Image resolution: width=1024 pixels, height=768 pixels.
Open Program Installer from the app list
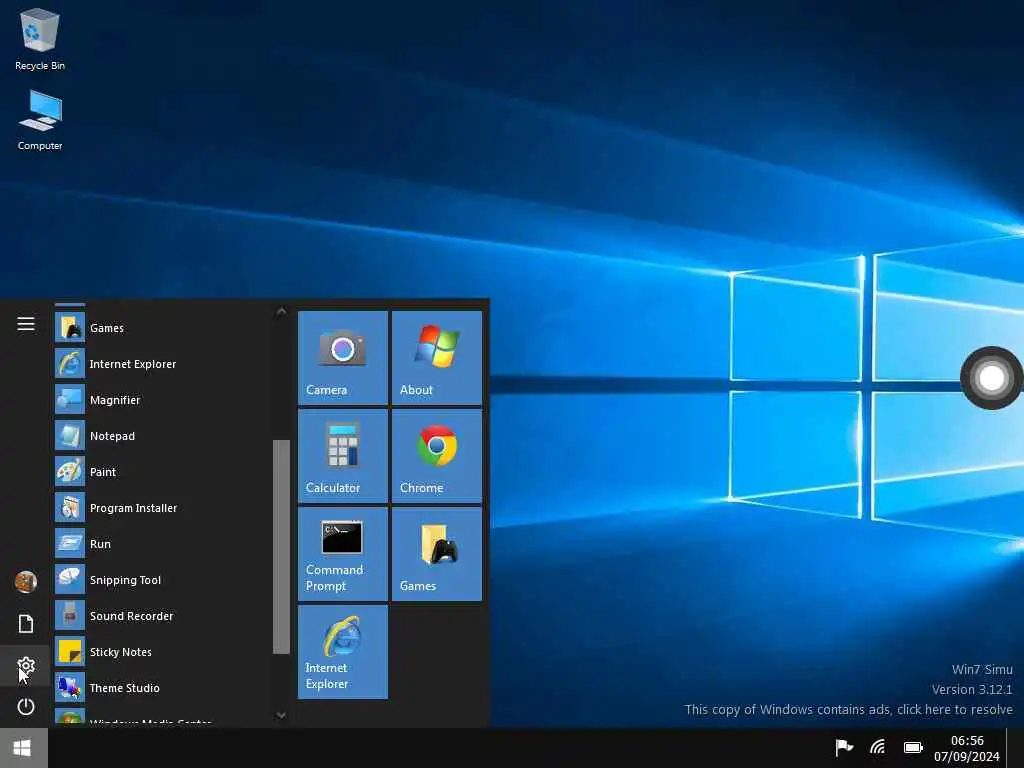[x=162, y=507]
